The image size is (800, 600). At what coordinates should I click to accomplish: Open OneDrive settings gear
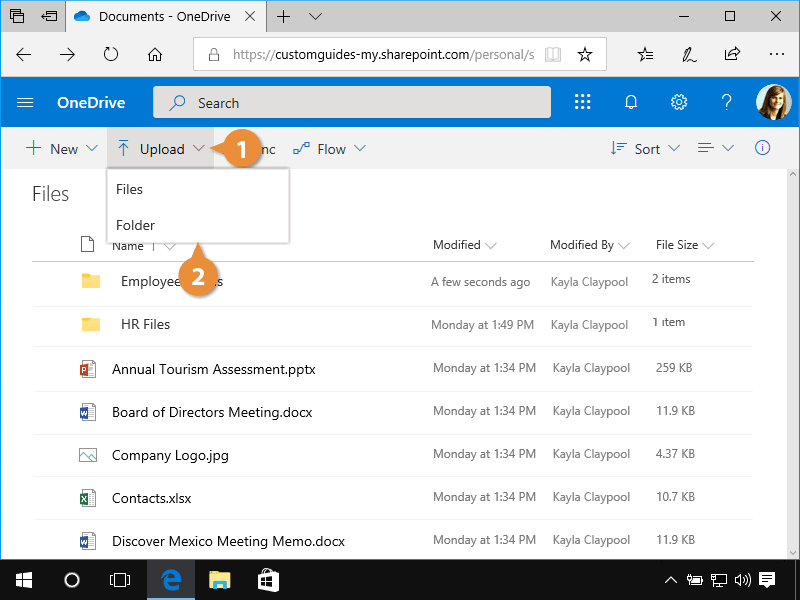[679, 102]
